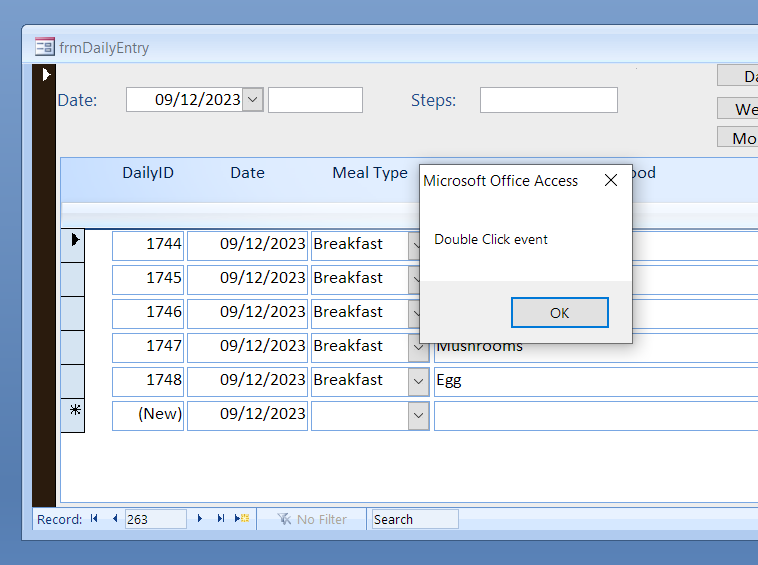Select row selector for record 1748
758x565 pixels.
tap(73, 381)
